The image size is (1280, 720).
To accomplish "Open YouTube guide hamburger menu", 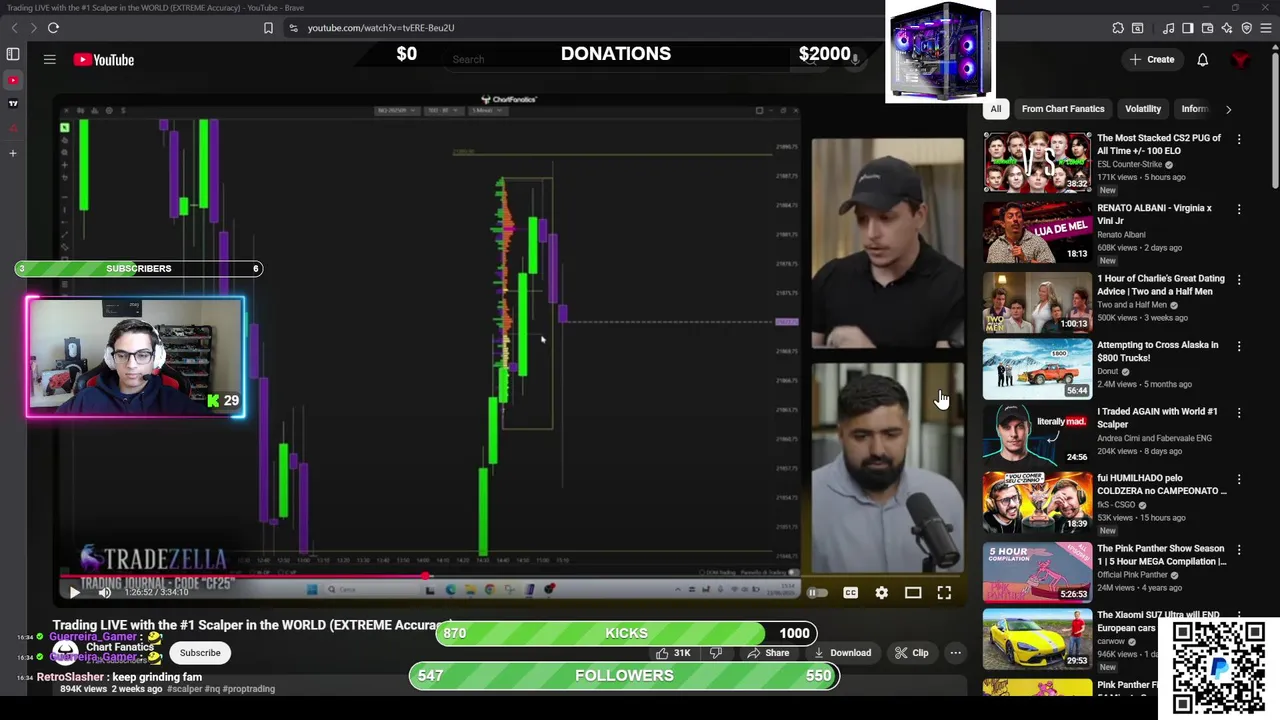I will click(x=49, y=60).
